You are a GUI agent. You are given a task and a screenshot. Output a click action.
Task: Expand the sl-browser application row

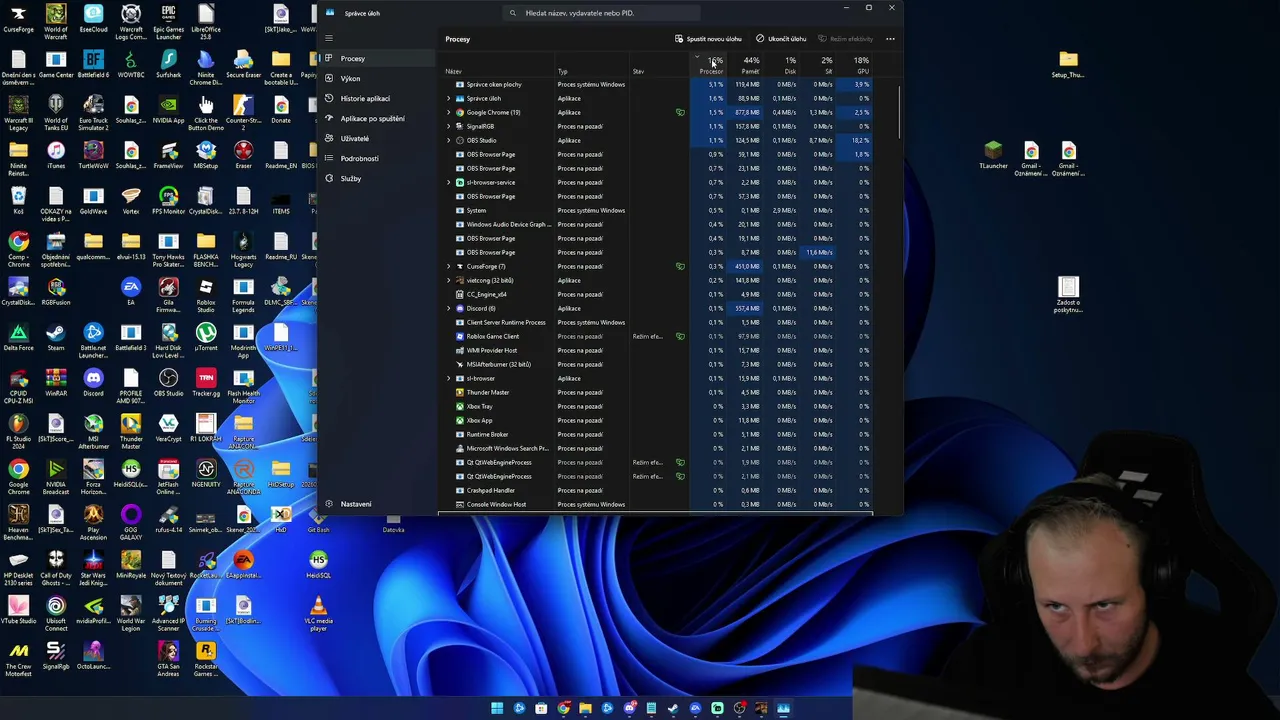(448, 378)
